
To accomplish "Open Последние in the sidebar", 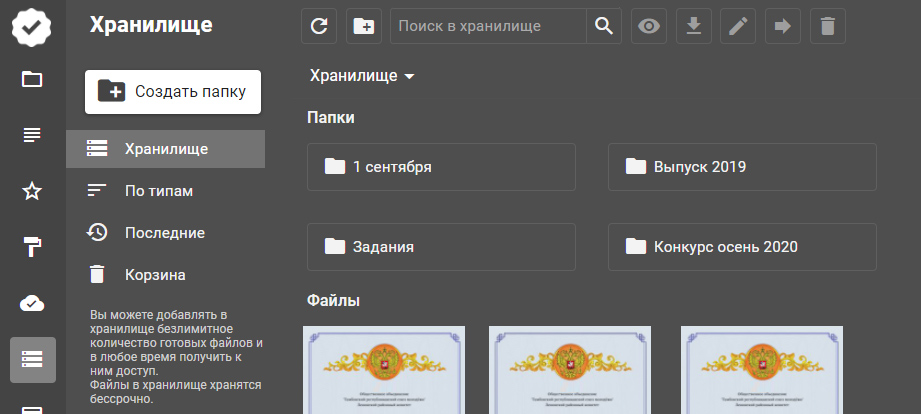I will tap(166, 233).
